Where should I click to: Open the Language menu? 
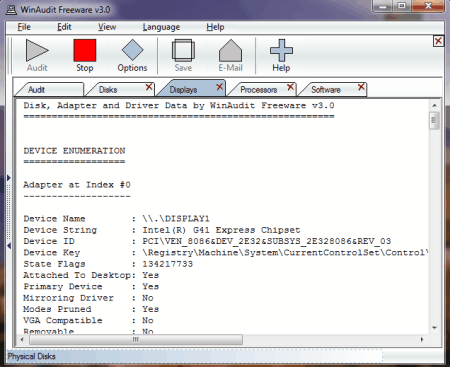coord(161,27)
